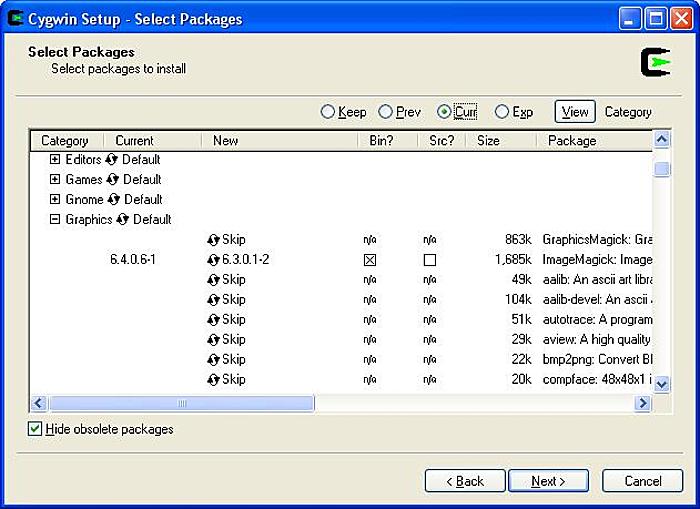Click the Cygwin title bar icon
The height and width of the screenshot is (509, 700).
coord(16,18)
